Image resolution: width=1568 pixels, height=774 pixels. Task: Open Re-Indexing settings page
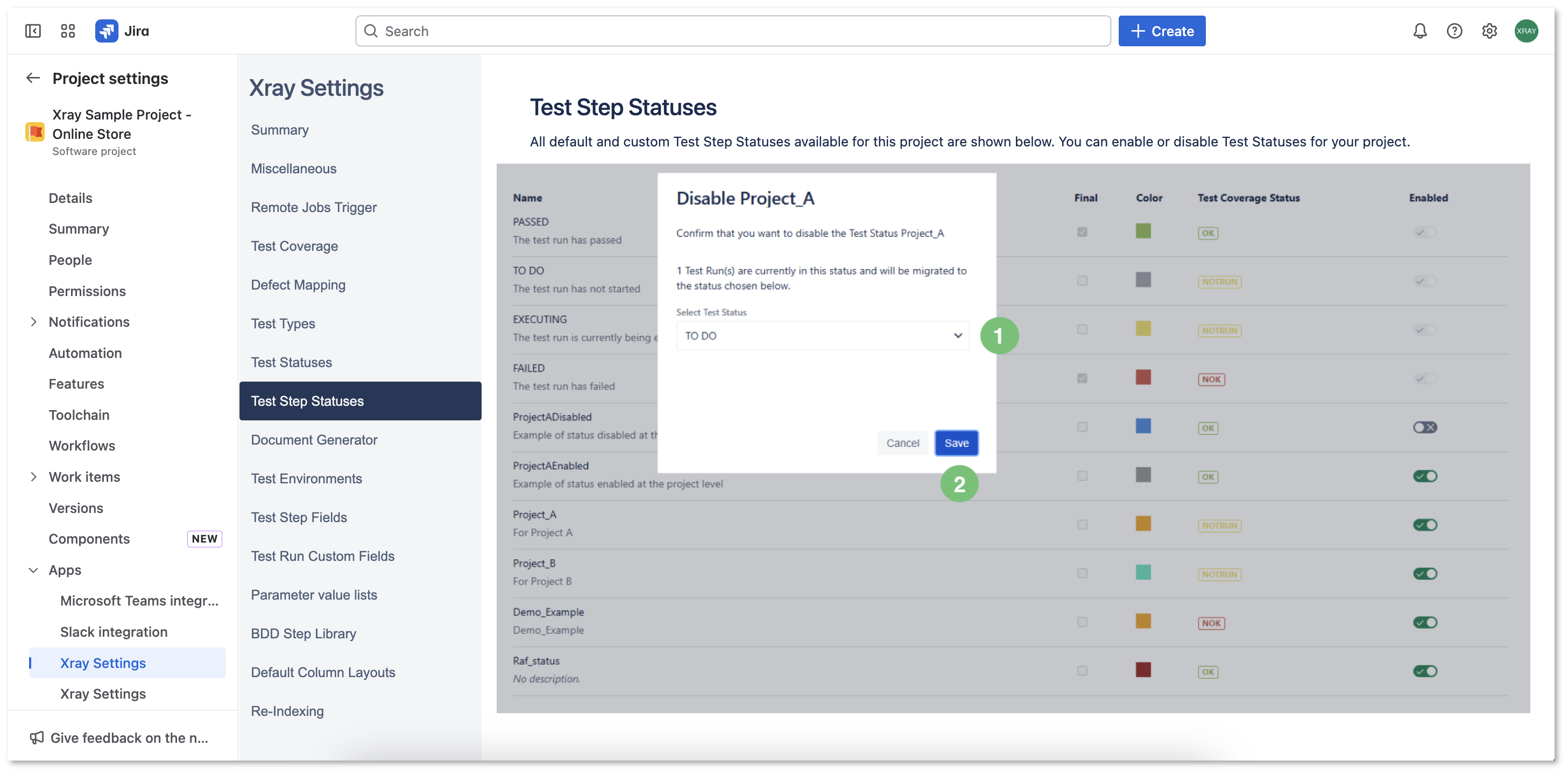tap(287, 710)
